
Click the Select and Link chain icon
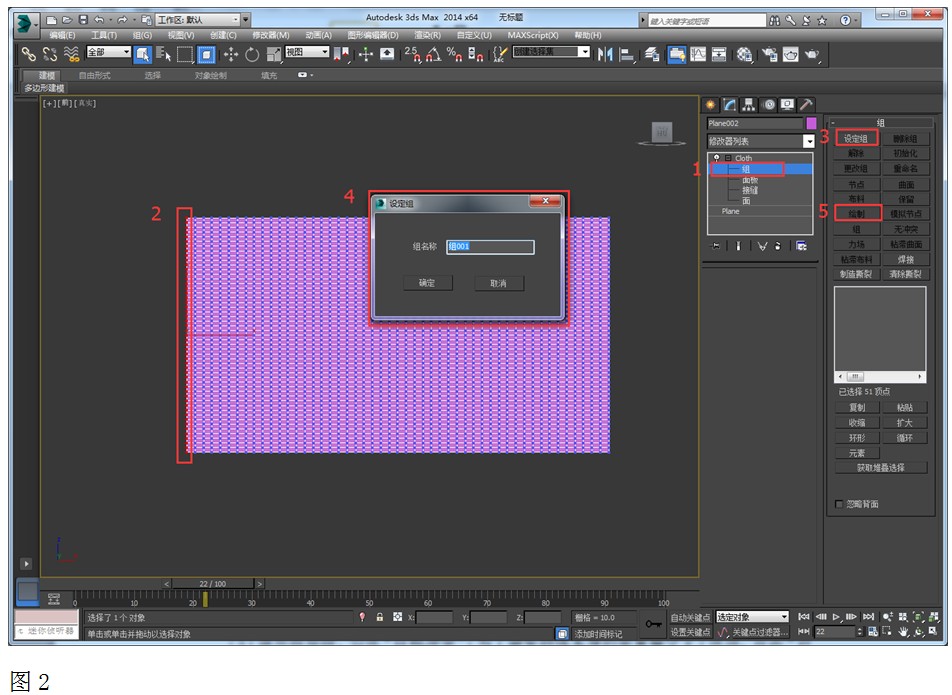[28, 55]
